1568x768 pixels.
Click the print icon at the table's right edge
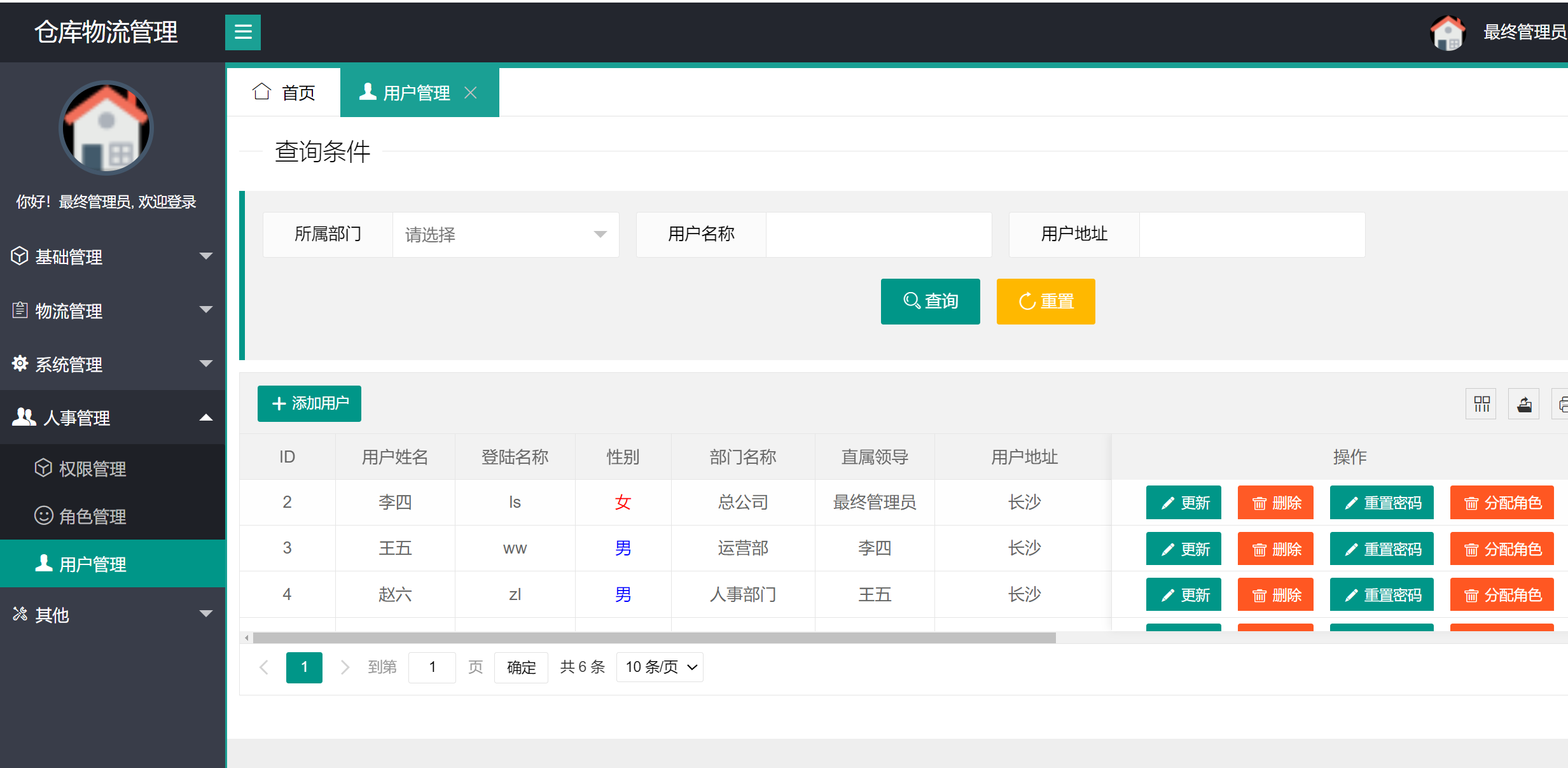coord(1561,403)
